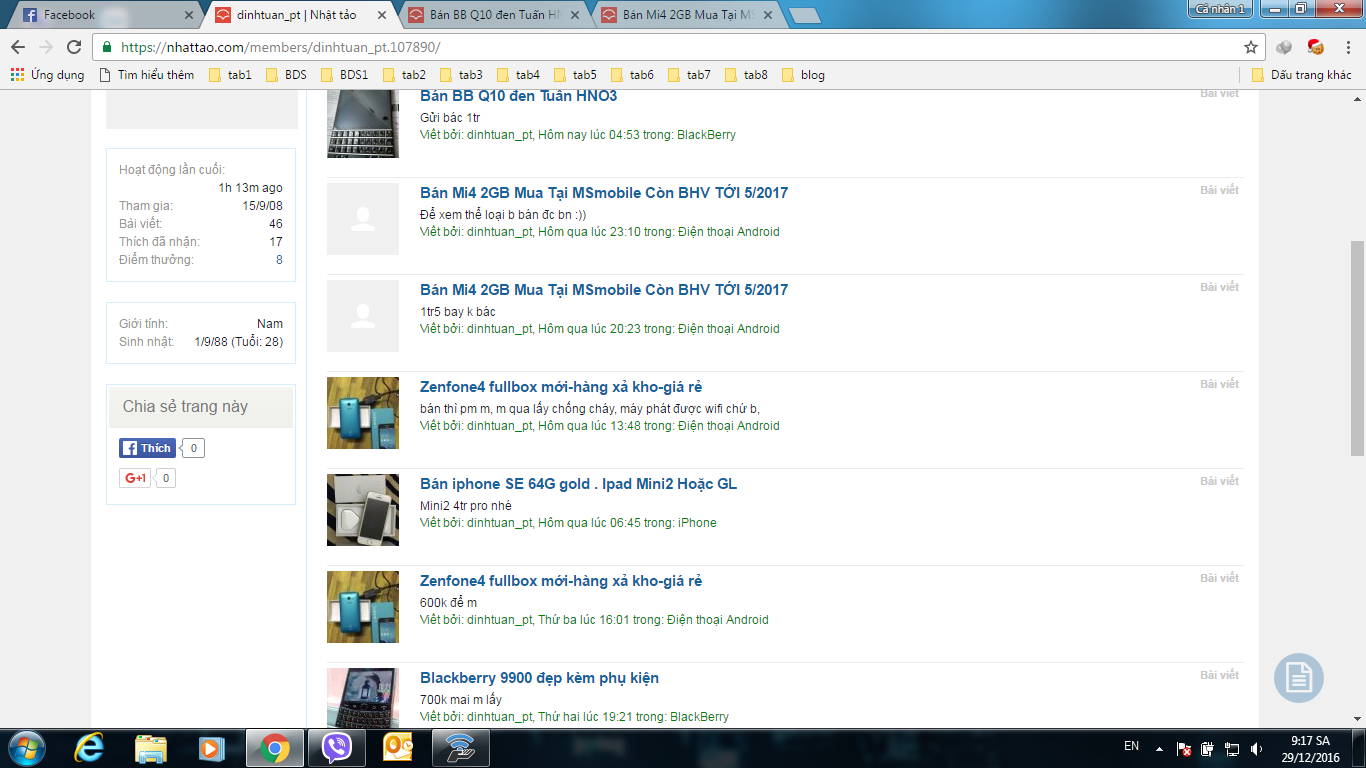
Task: Click the Zenfone4 post thumbnail image
Action: [x=363, y=413]
